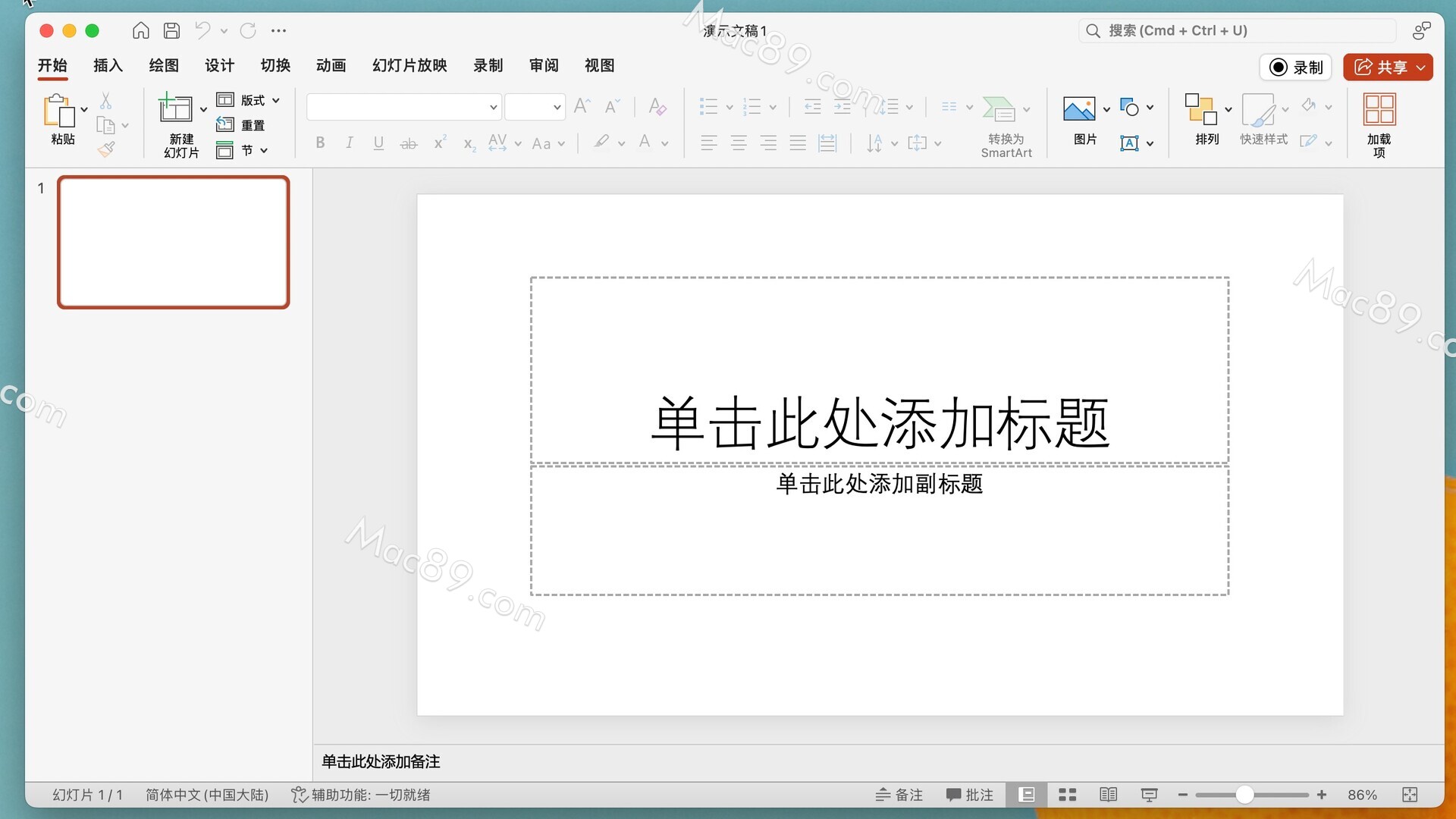Screen dimensions: 1456x819
Task: Click the Convert to SmartArt icon
Action: point(998,109)
